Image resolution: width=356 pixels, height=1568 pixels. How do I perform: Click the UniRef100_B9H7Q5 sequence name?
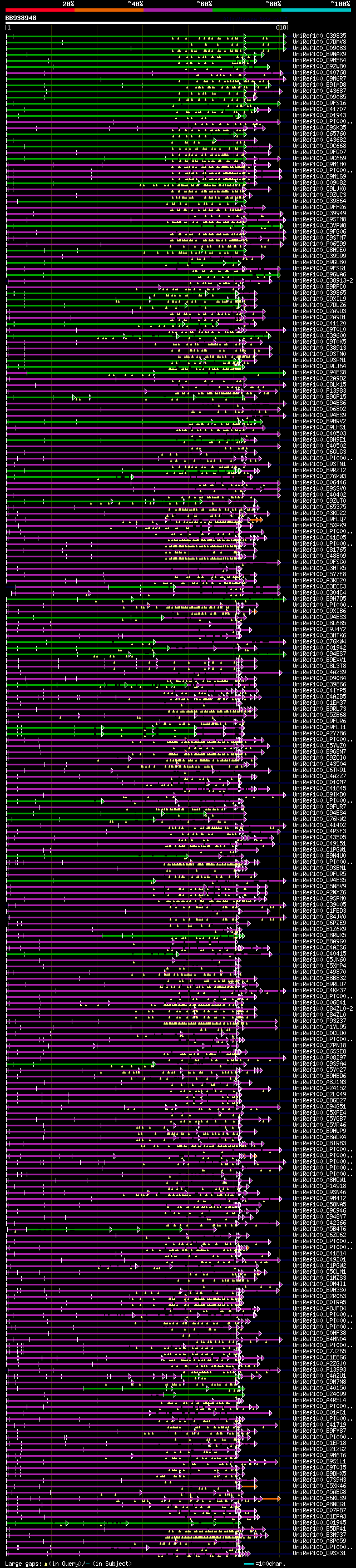tap(319, 598)
